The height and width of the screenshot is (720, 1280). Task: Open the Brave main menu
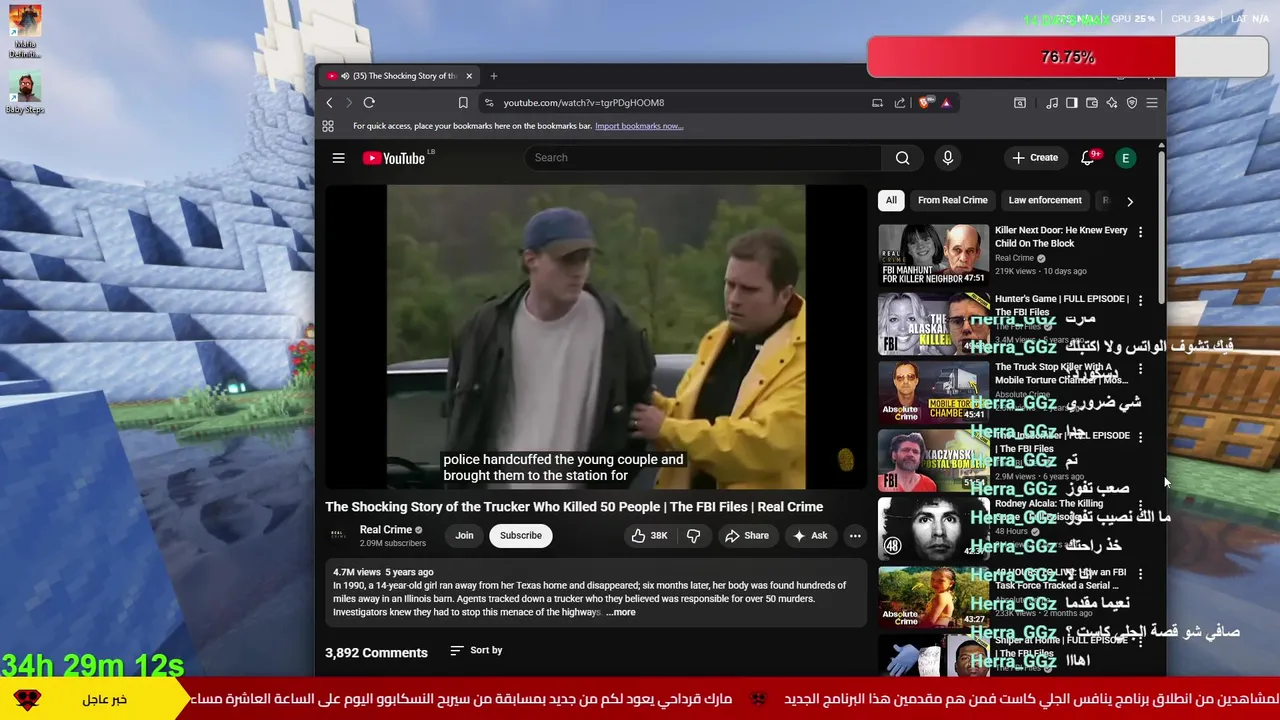coord(1152,103)
